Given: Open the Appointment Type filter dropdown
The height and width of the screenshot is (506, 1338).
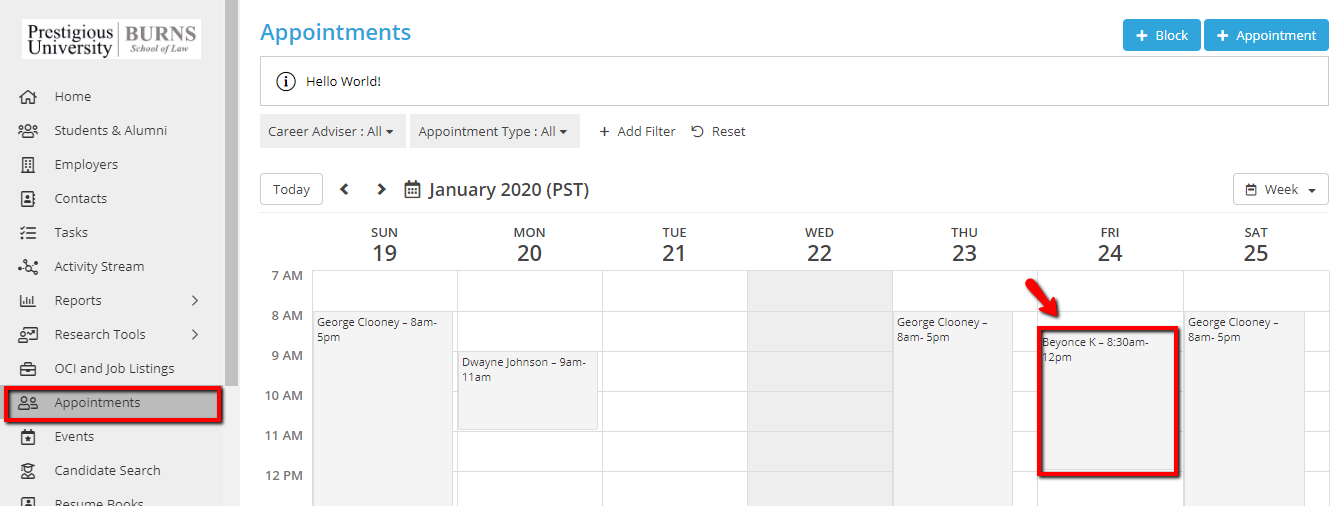Looking at the screenshot, I should (493, 132).
